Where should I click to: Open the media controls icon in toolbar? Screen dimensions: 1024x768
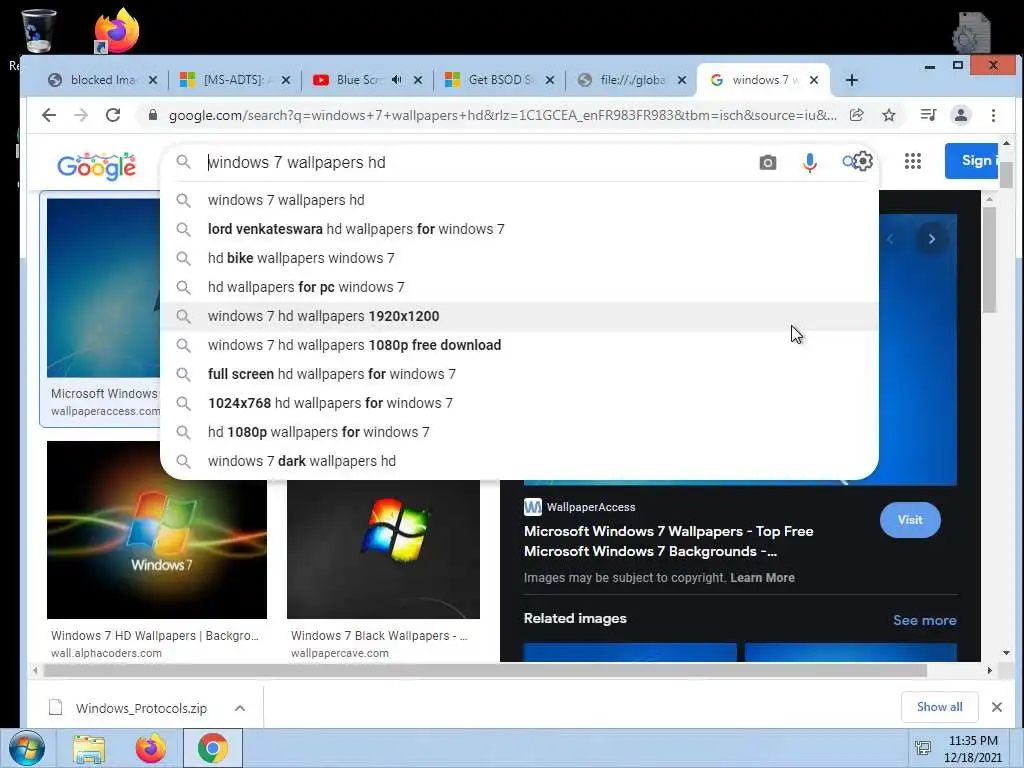tap(928, 116)
